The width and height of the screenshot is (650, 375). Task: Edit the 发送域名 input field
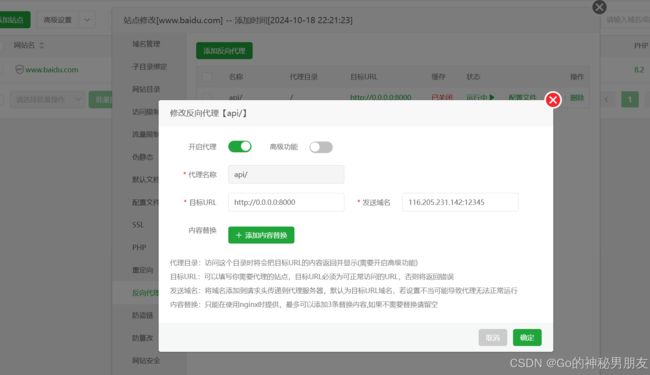pyautogui.click(x=460, y=202)
